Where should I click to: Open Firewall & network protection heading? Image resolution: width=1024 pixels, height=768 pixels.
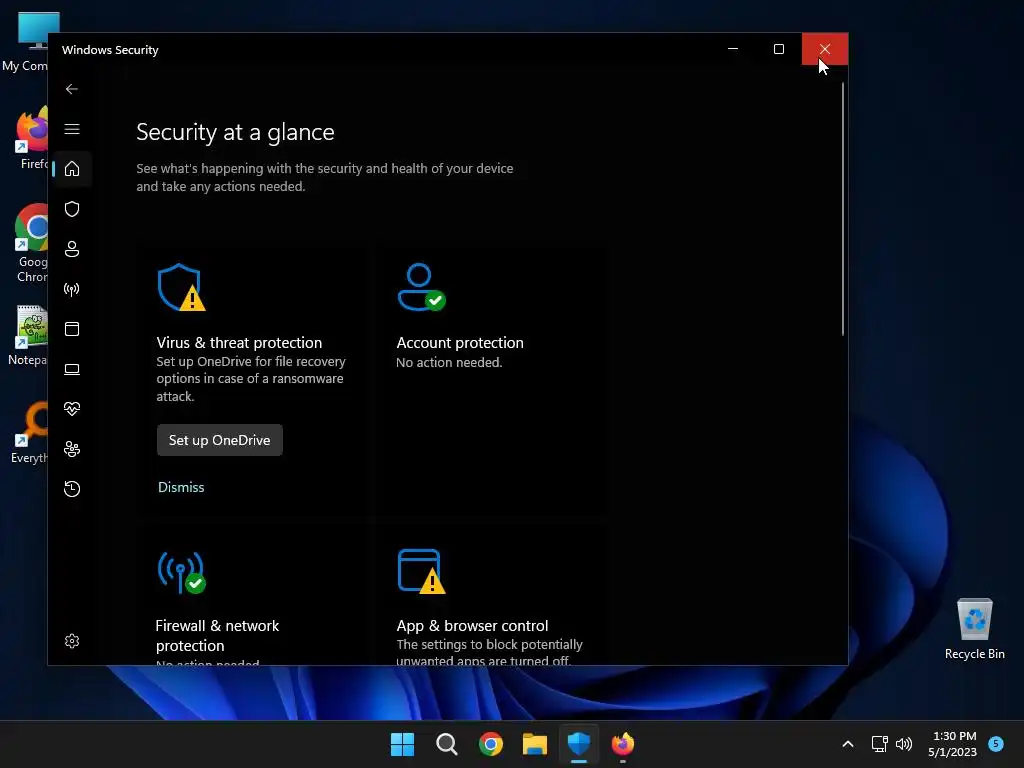pos(217,635)
